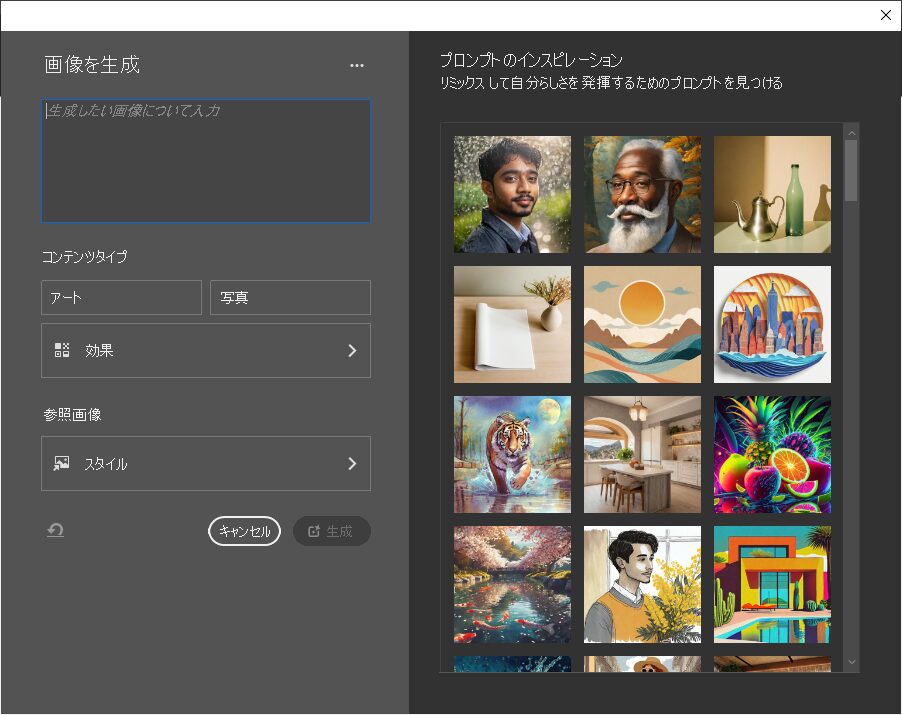The width and height of the screenshot is (902, 715).
Task: Select the sun over mountains illustration thumbnail
Action: click(x=643, y=324)
